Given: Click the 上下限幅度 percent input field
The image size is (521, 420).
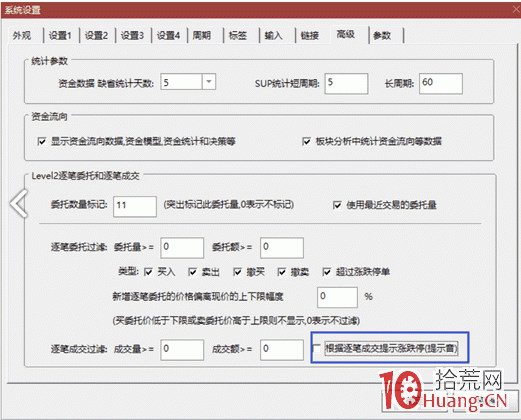Looking at the screenshot, I should pos(337,297).
